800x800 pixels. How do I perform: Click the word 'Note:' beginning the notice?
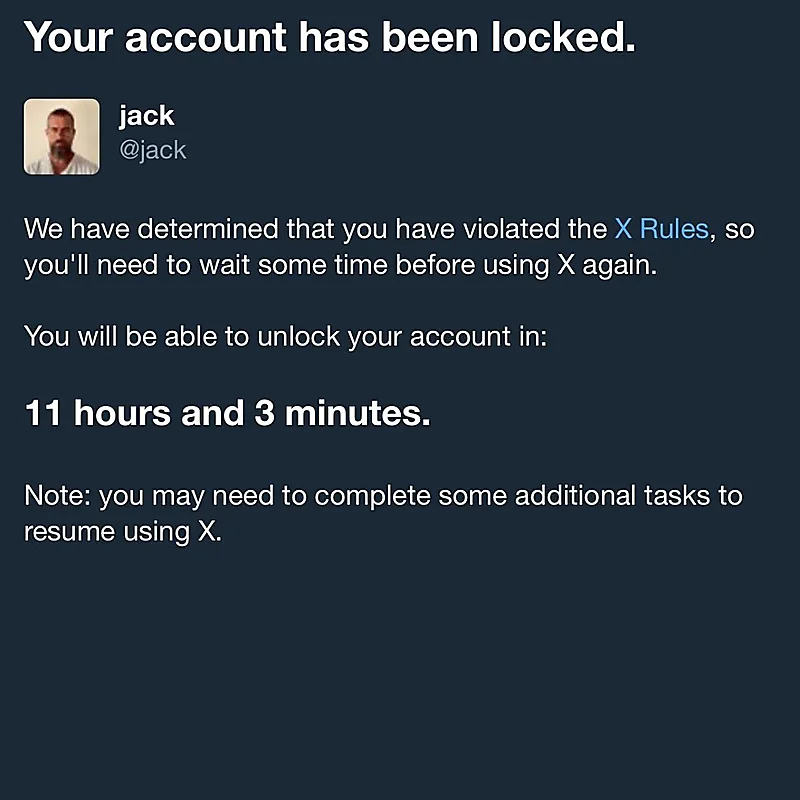[x=57, y=496]
